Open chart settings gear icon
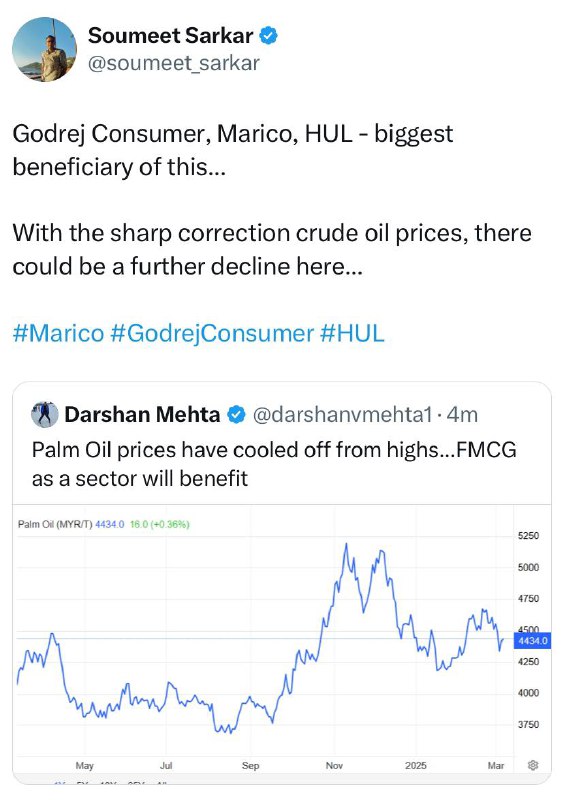The width and height of the screenshot is (564, 800). point(533,765)
